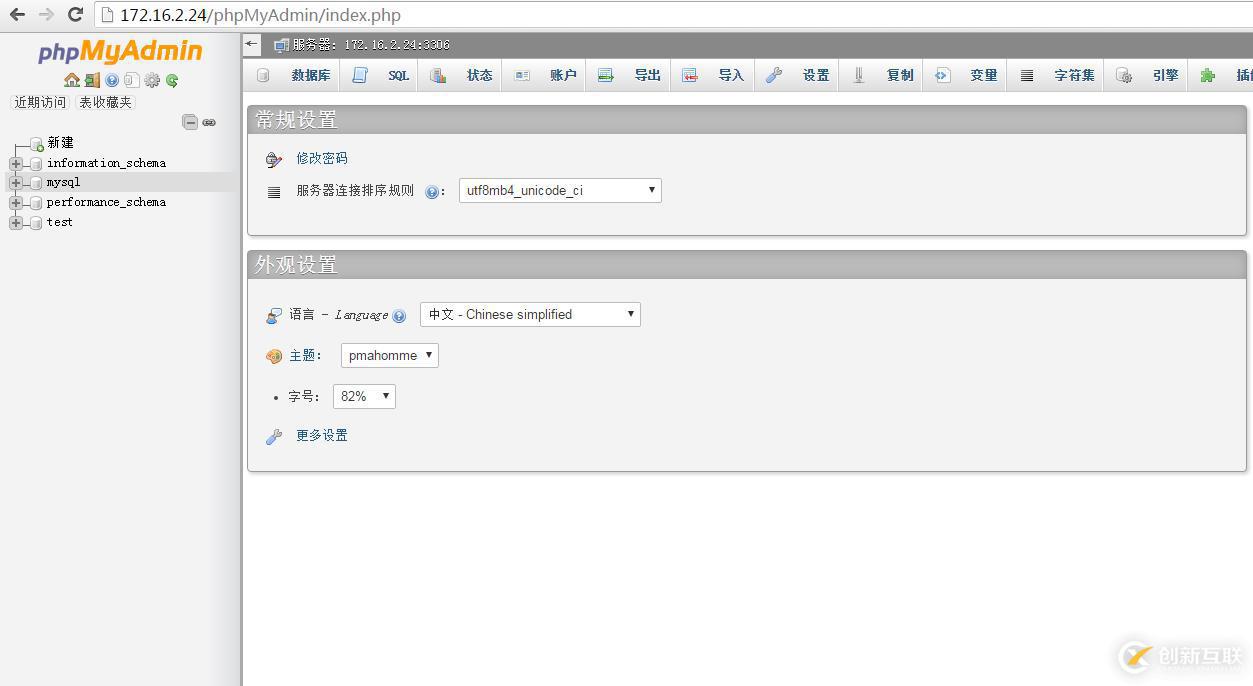This screenshot has width=1253, height=686.
Task: Click 主题 theme label link
Action: 303,355
